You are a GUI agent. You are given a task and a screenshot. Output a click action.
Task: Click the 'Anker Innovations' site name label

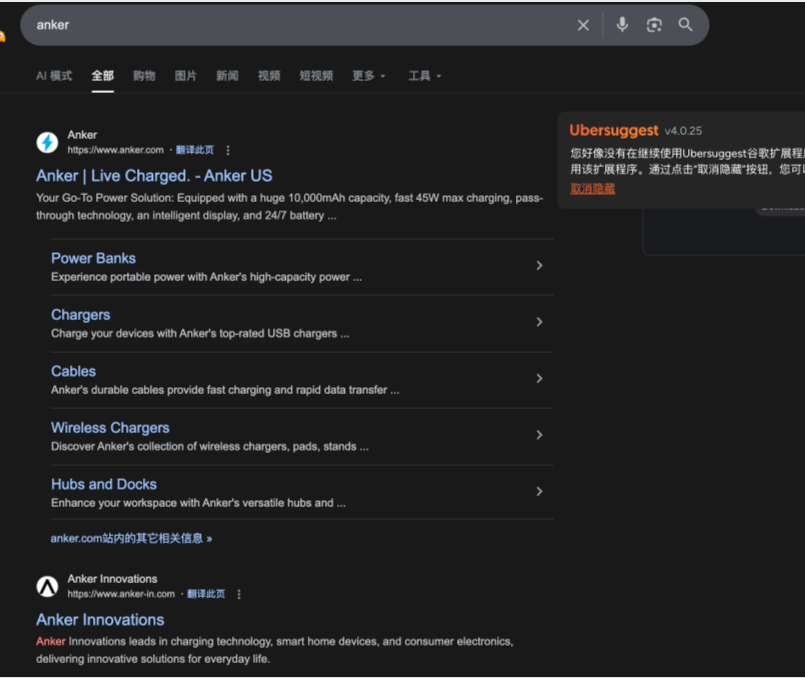tap(112, 579)
